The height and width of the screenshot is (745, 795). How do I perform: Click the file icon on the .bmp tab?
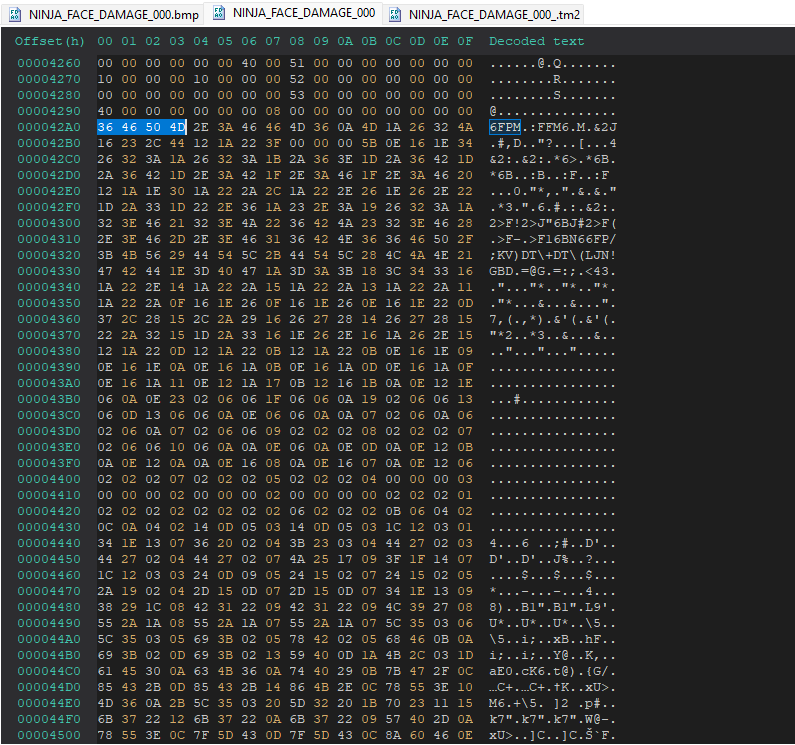pos(15,14)
